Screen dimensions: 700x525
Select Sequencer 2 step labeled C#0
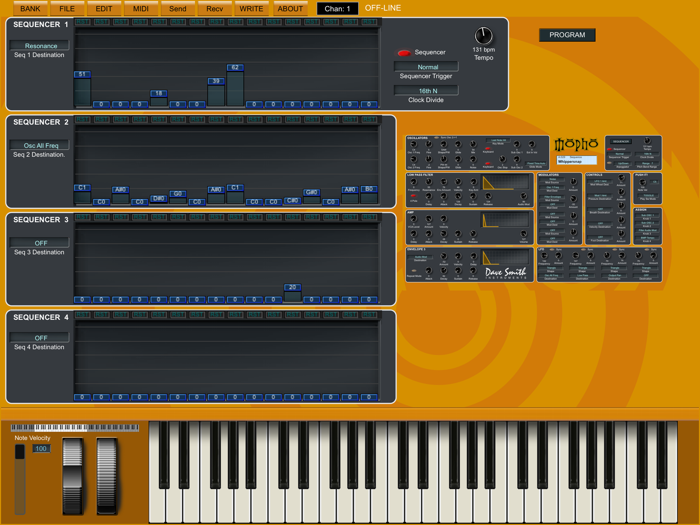[292, 201]
